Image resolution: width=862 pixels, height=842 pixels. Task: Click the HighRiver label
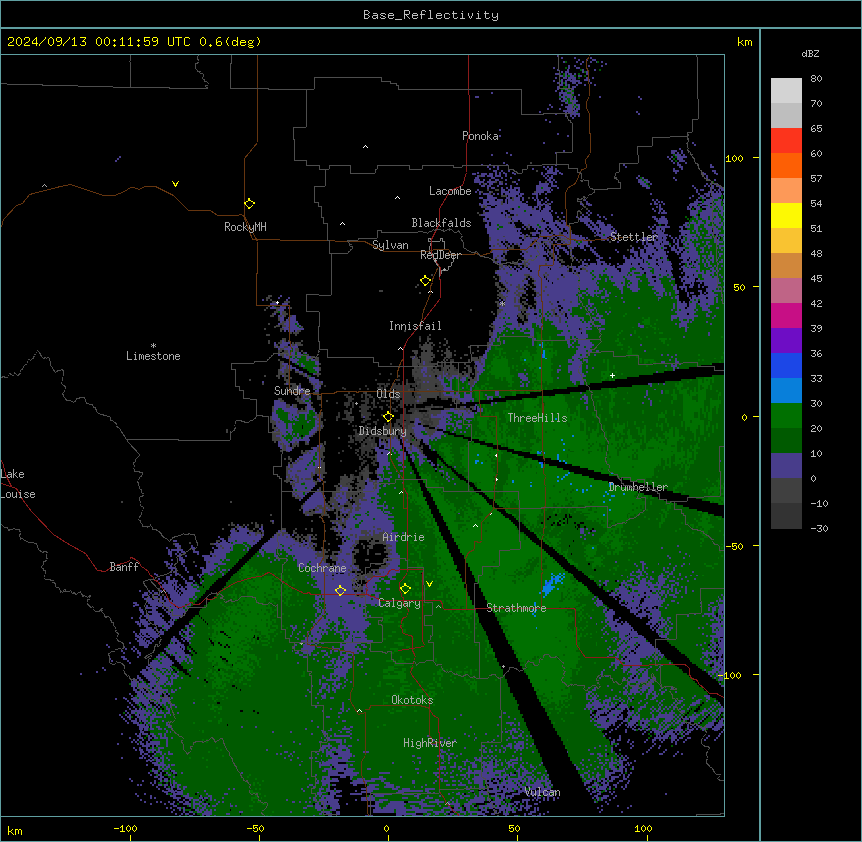[430, 743]
